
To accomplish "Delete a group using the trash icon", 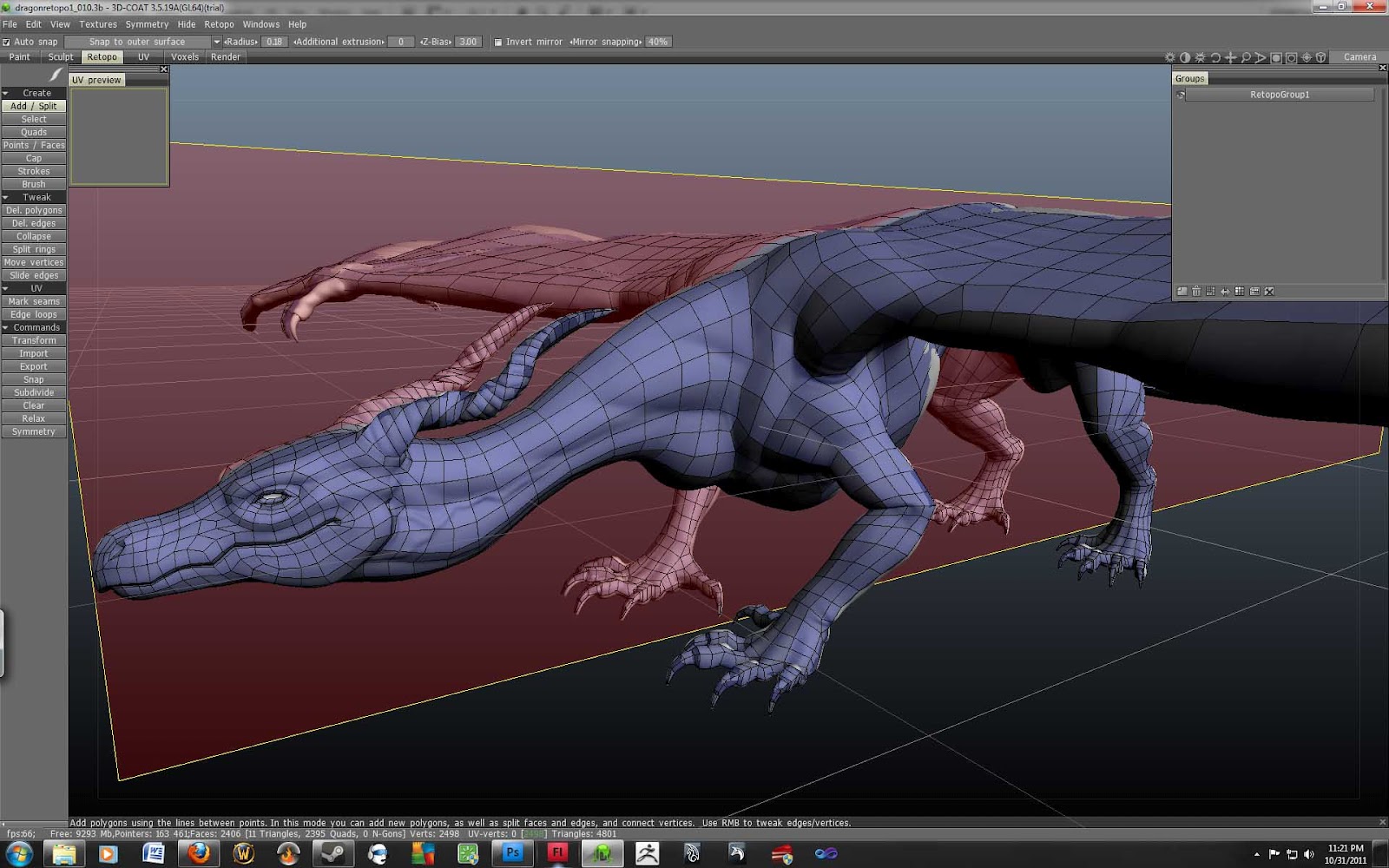I will tap(1196, 292).
